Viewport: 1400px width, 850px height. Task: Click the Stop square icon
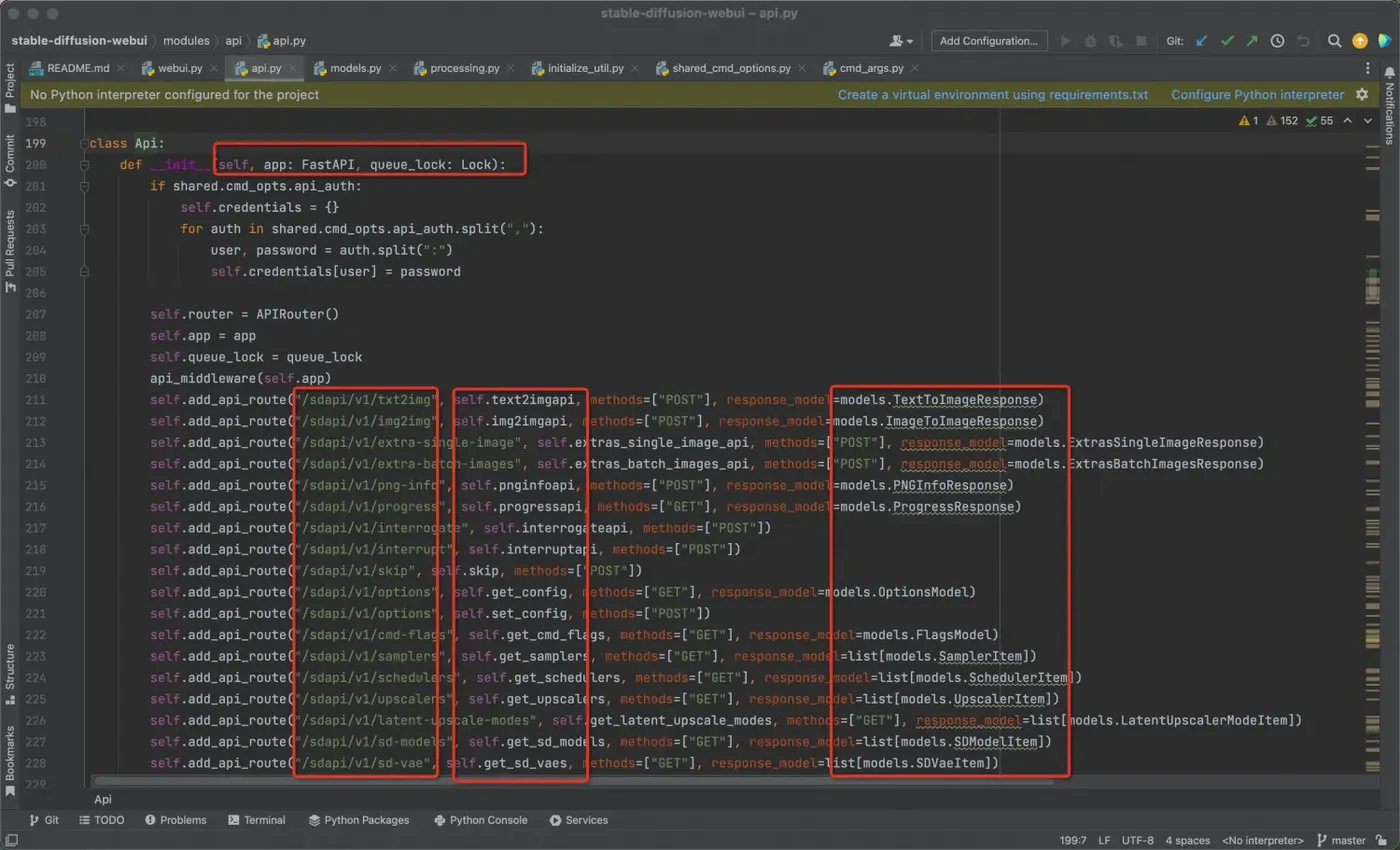click(x=1141, y=41)
